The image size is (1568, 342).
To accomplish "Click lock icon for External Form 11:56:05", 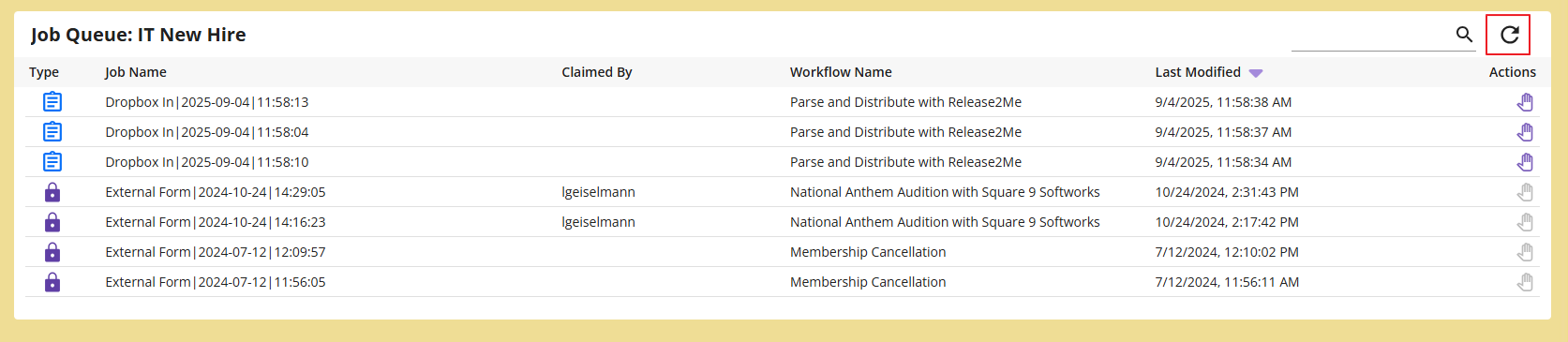I will point(52,282).
